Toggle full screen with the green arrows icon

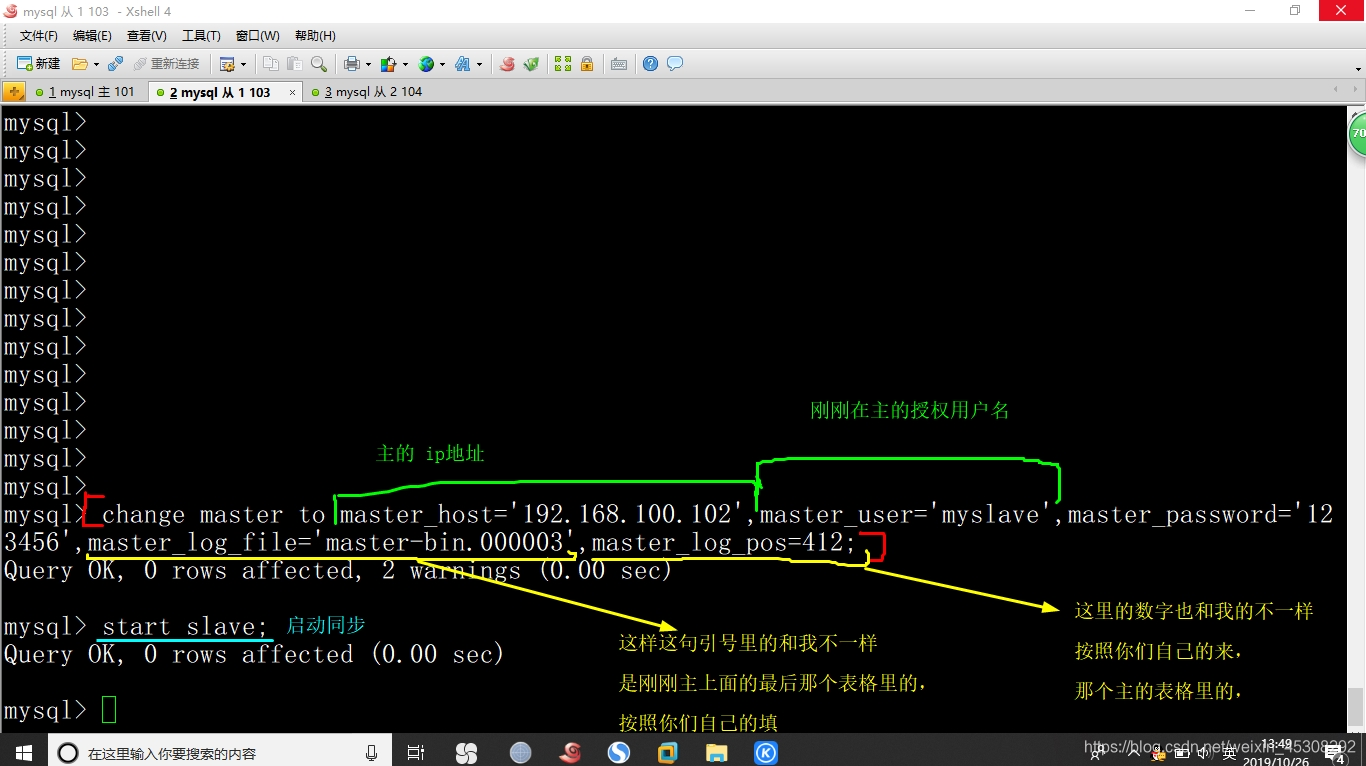pyautogui.click(x=563, y=64)
